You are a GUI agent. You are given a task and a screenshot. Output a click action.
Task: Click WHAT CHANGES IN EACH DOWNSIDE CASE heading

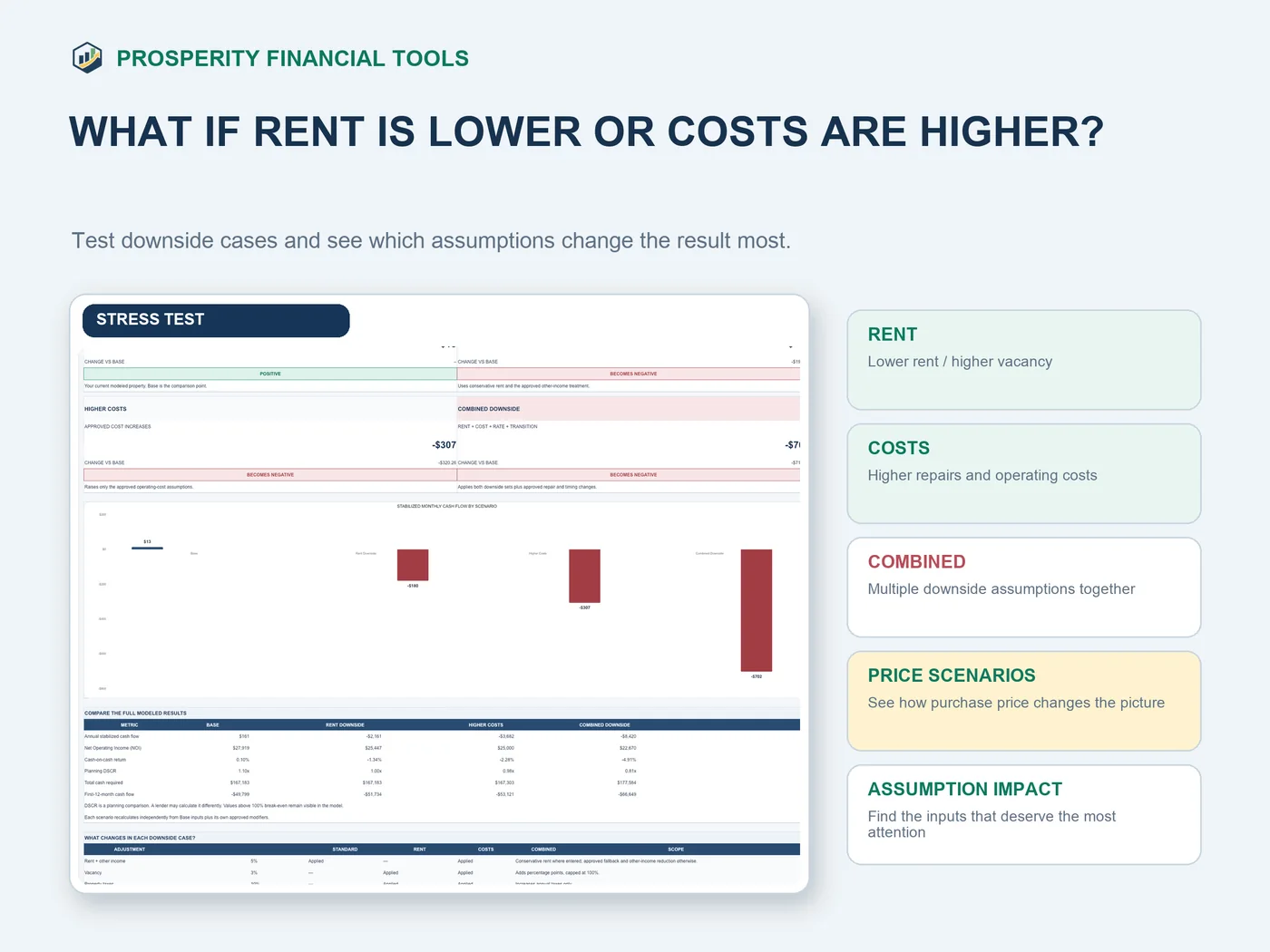pyautogui.click(x=140, y=838)
